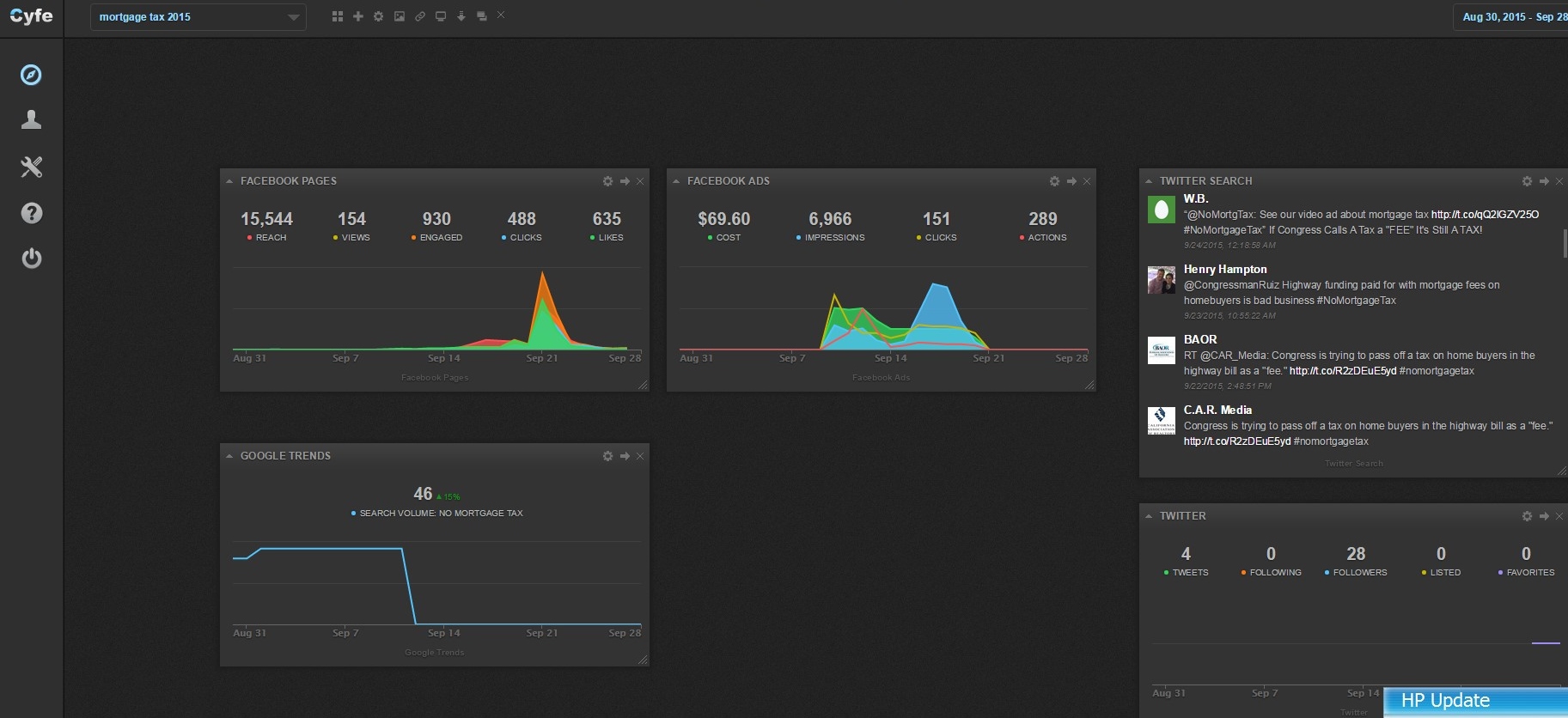Viewport: 1568px width, 718px height.
Task: Toggle Search Volume: No Mortgage Tax legend
Action: point(436,514)
